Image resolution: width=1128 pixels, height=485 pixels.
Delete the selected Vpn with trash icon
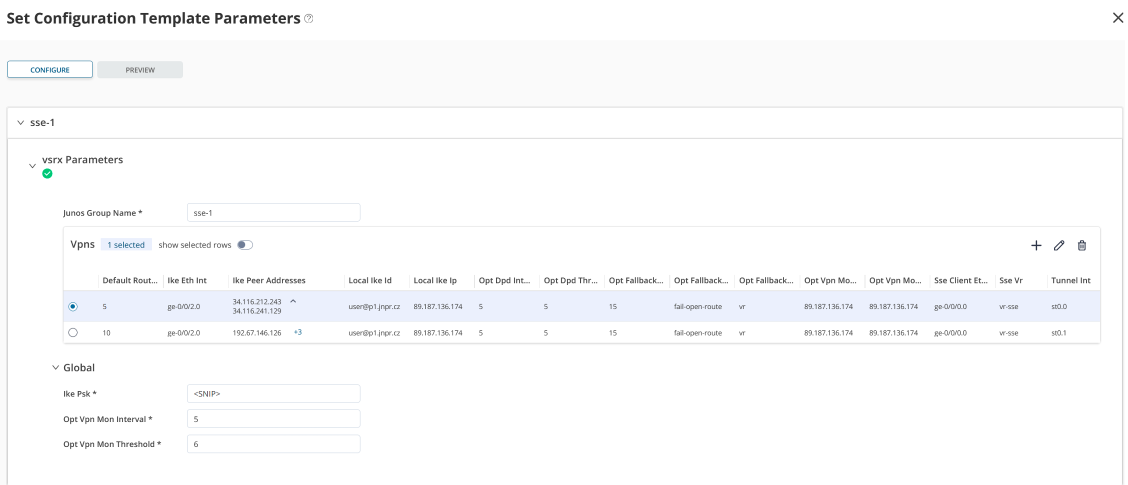(x=1081, y=245)
